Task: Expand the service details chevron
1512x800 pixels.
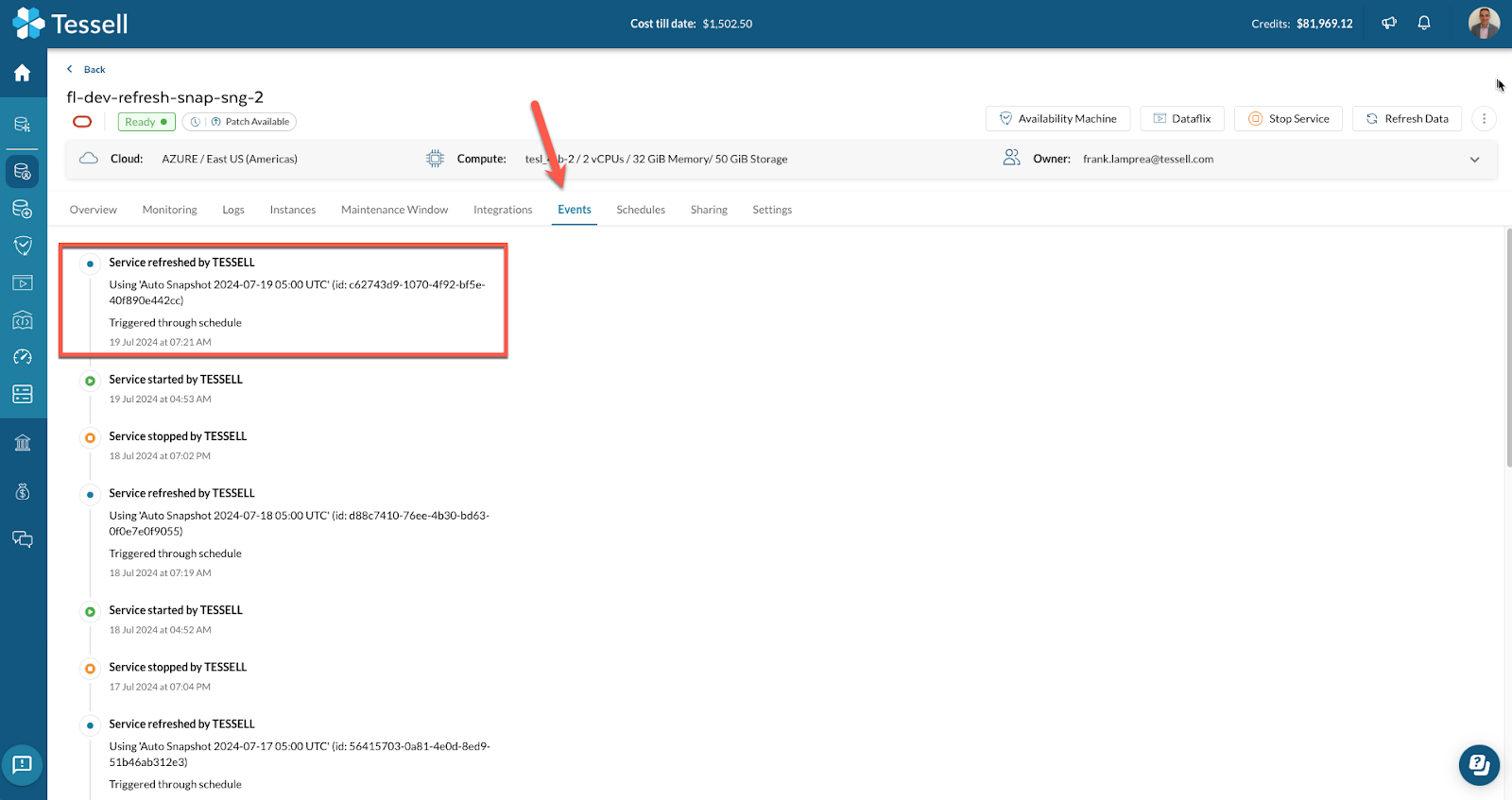Action: pos(1474,160)
